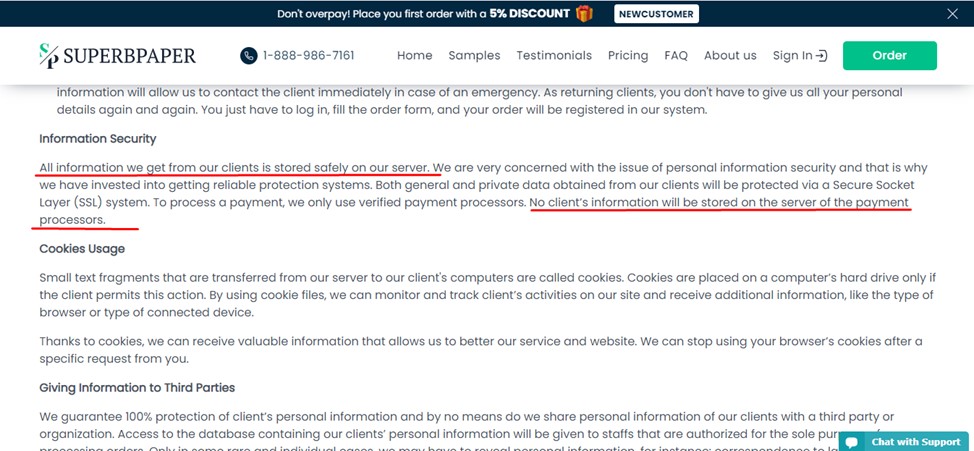Click the Cookies Usage heading

coord(82,248)
